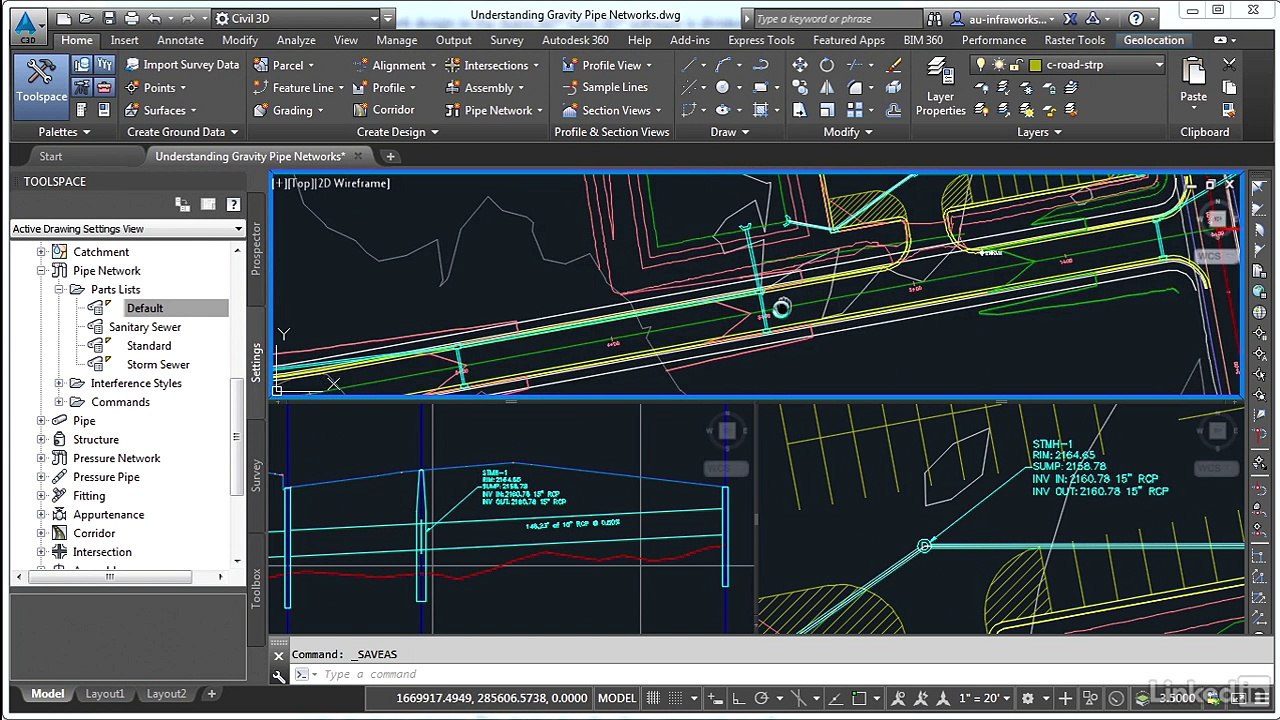The height and width of the screenshot is (720, 1280).
Task: Open the Active Drawing Settings View dropdown
Action: coord(127,229)
